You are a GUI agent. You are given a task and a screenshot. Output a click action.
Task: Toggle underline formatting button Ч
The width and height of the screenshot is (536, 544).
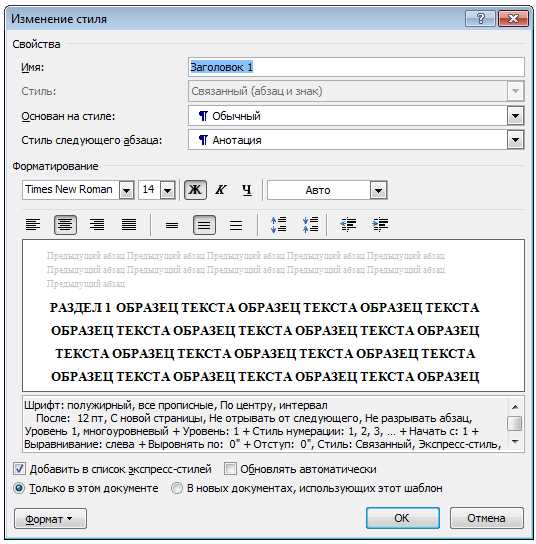pos(247,190)
